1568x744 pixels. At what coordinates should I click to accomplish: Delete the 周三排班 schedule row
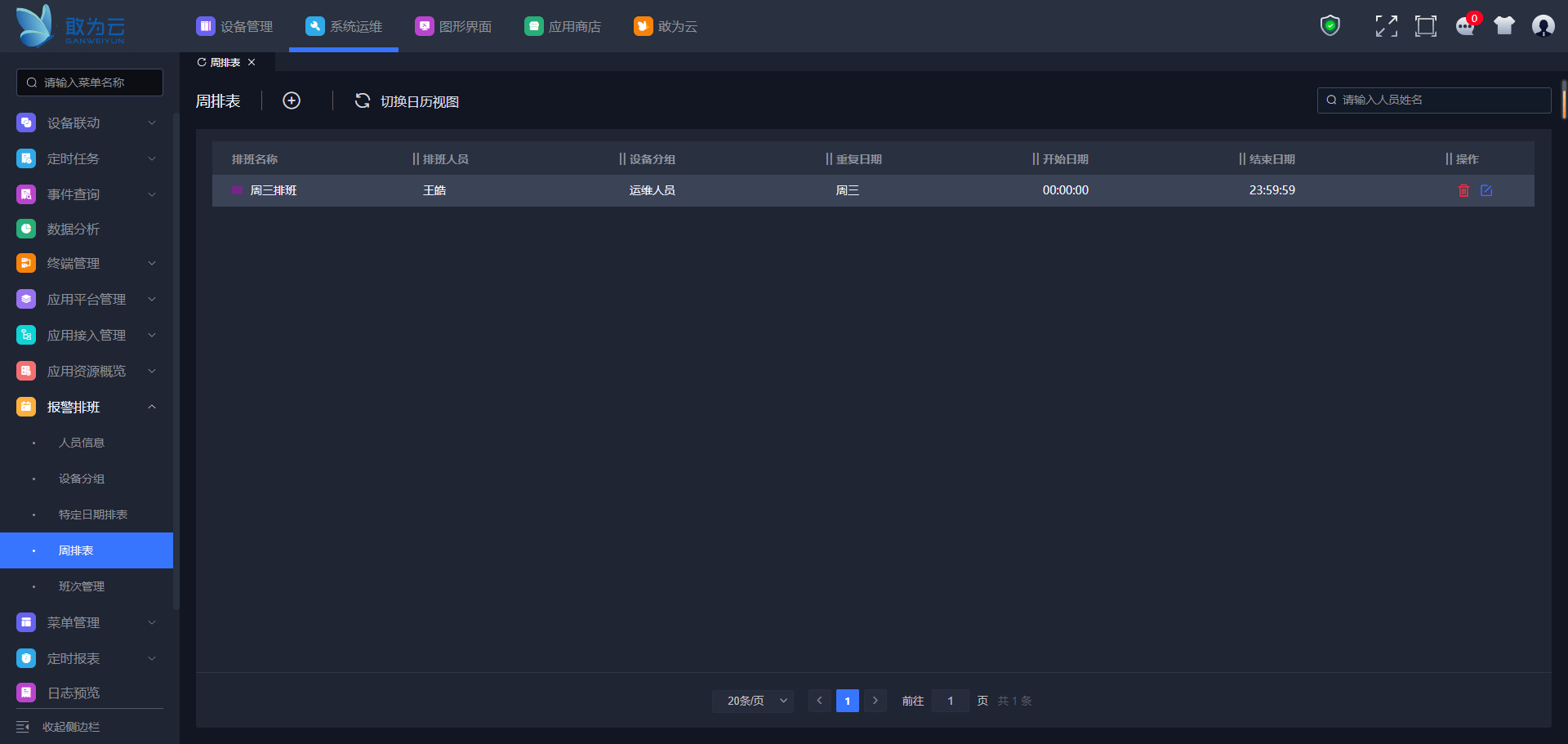[x=1463, y=190]
